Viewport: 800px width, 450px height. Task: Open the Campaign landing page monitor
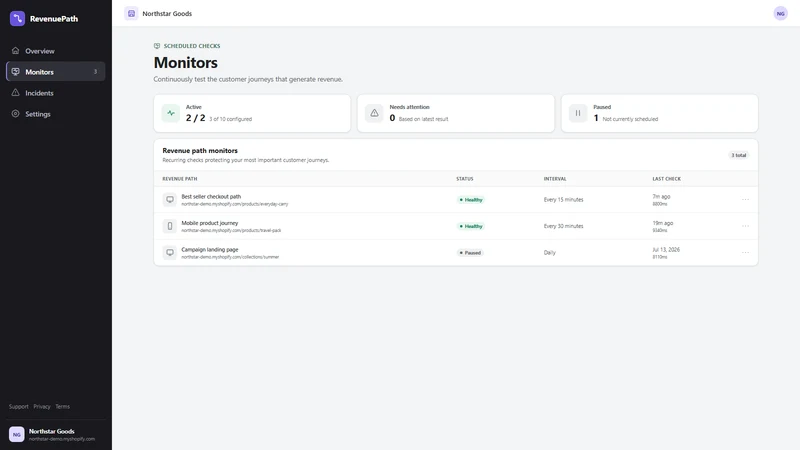[x=210, y=249]
